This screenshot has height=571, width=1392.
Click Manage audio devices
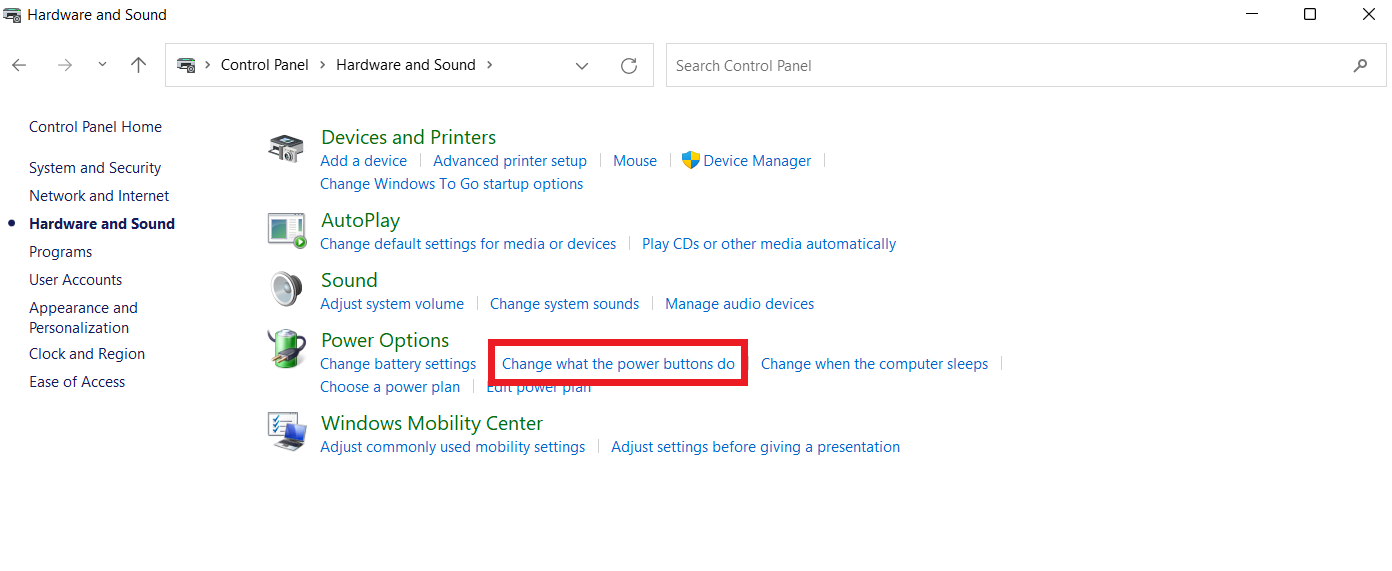(x=739, y=304)
